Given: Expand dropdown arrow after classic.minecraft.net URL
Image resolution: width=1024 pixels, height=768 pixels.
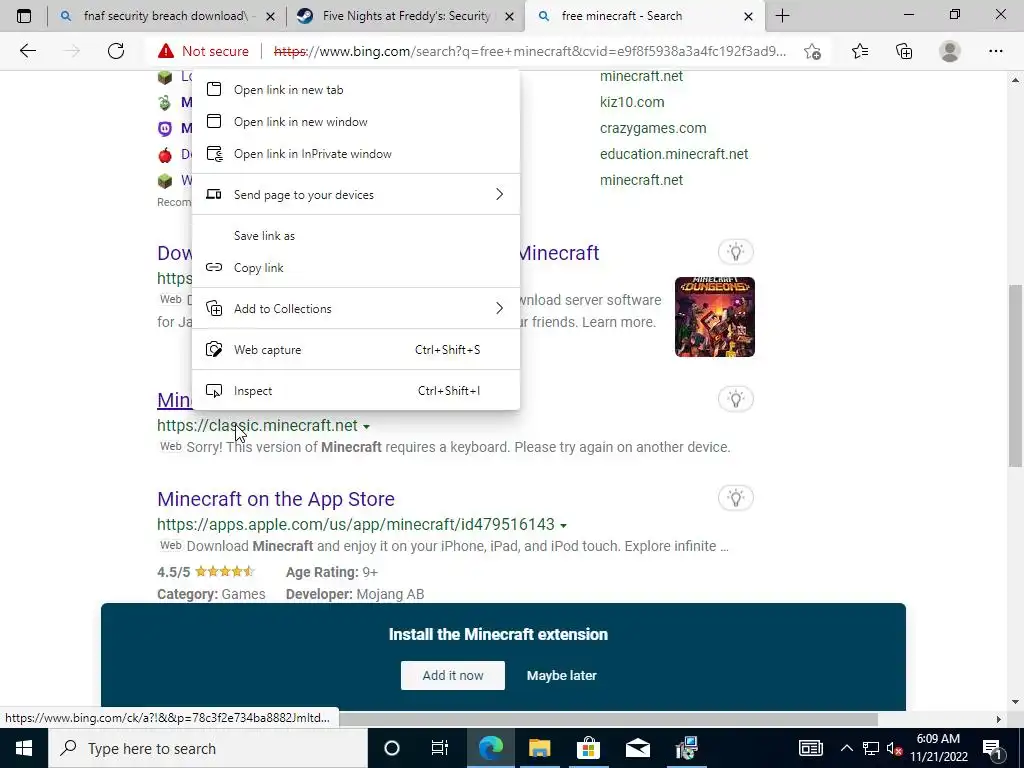Looking at the screenshot, I should (x=366, y=426).
